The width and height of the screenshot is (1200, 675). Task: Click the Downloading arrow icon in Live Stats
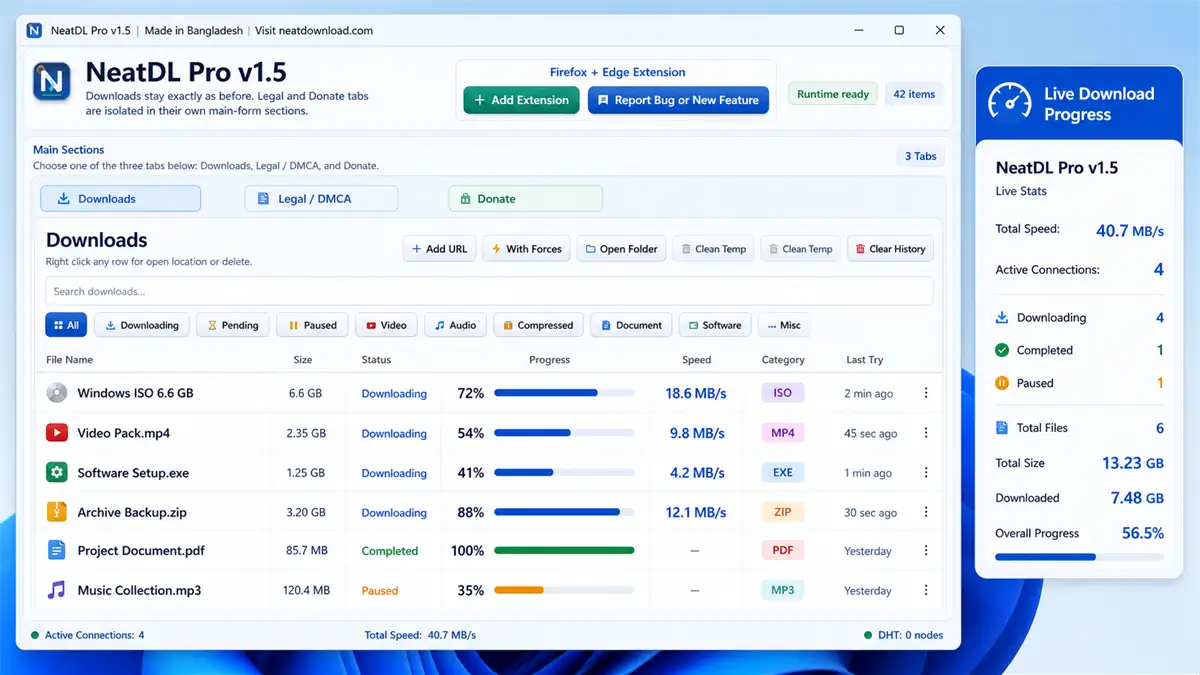tap(1002, 318)
